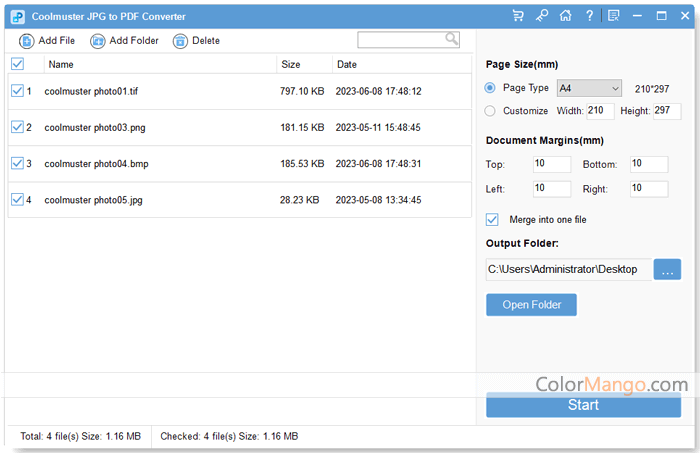Image resolution: width=700 pixels, height=453 pixels.
Task: Click the Add File plus icon
Action: pos(26,41)
